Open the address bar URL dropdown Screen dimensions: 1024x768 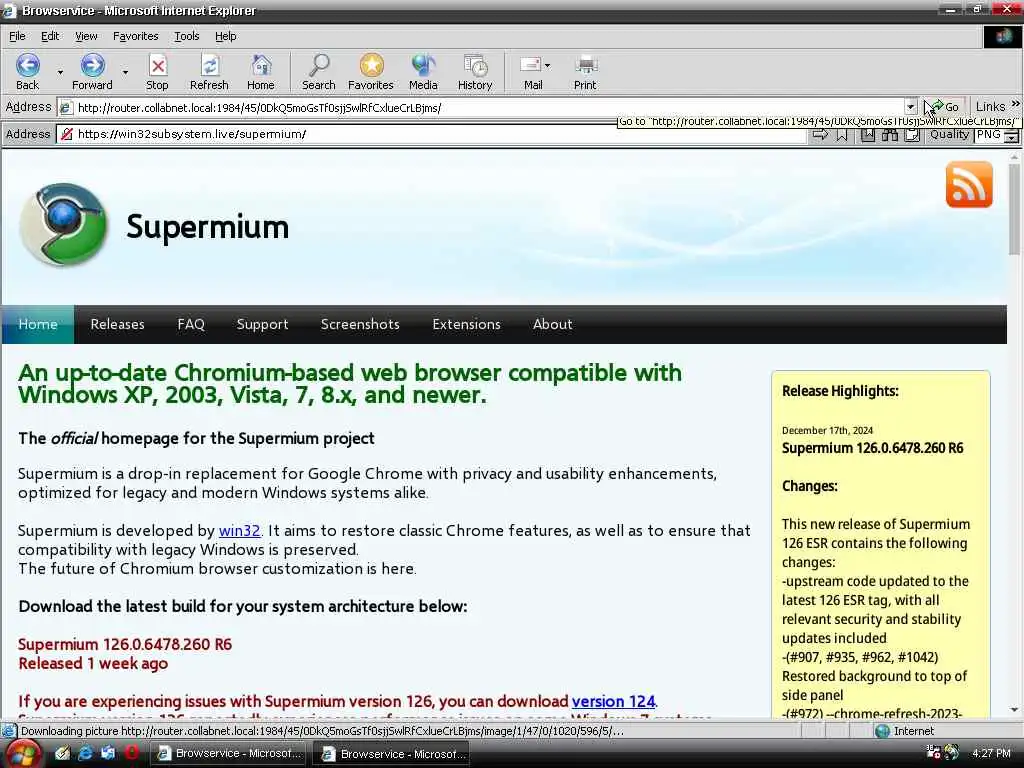coord(911,107)
